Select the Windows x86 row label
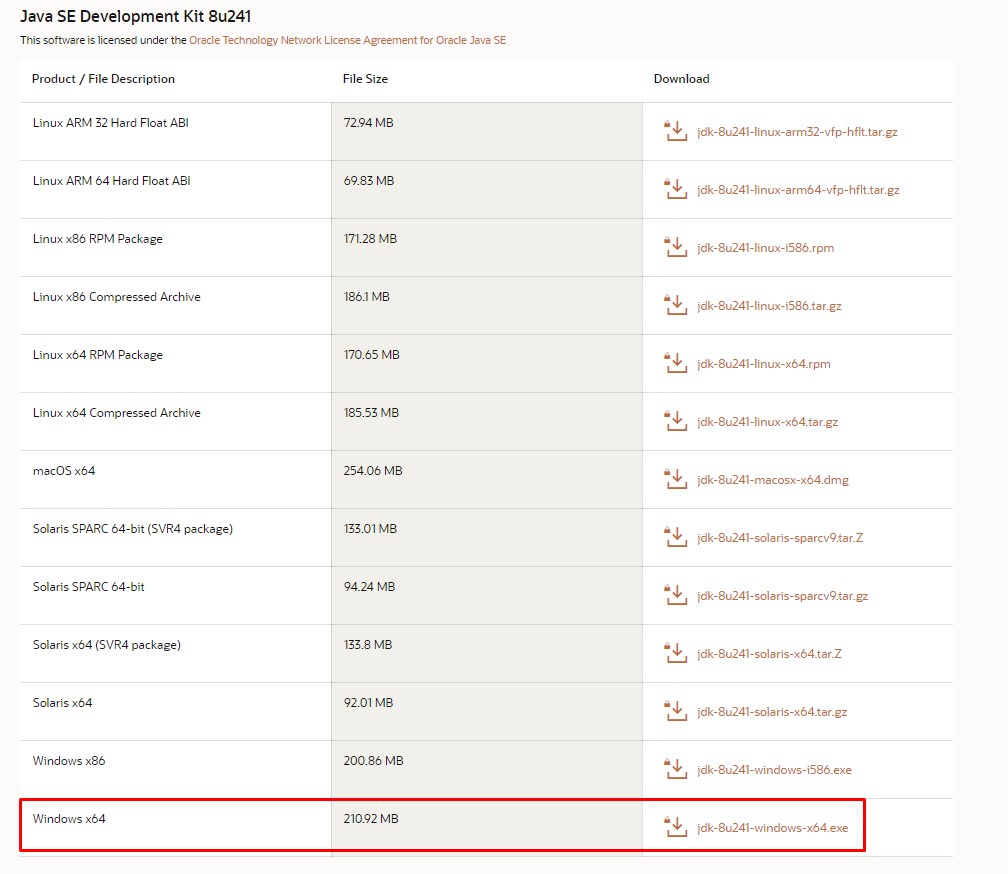 coord(69,760)
